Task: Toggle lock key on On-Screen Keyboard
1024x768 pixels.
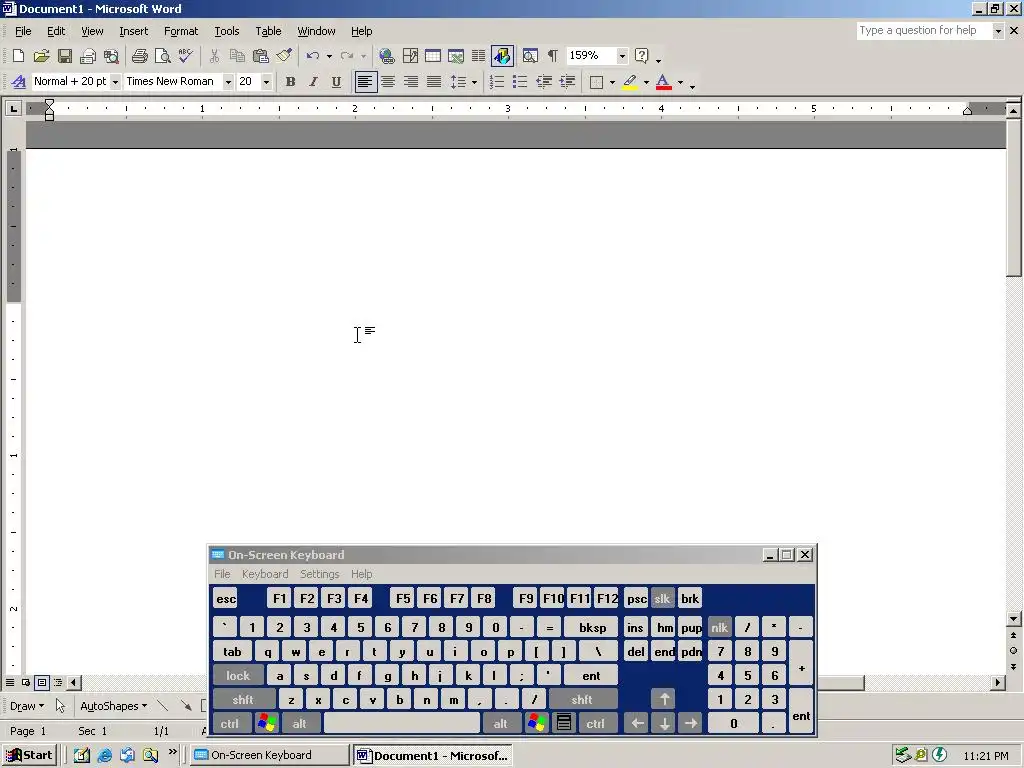Action: click(x=238, y=675)
